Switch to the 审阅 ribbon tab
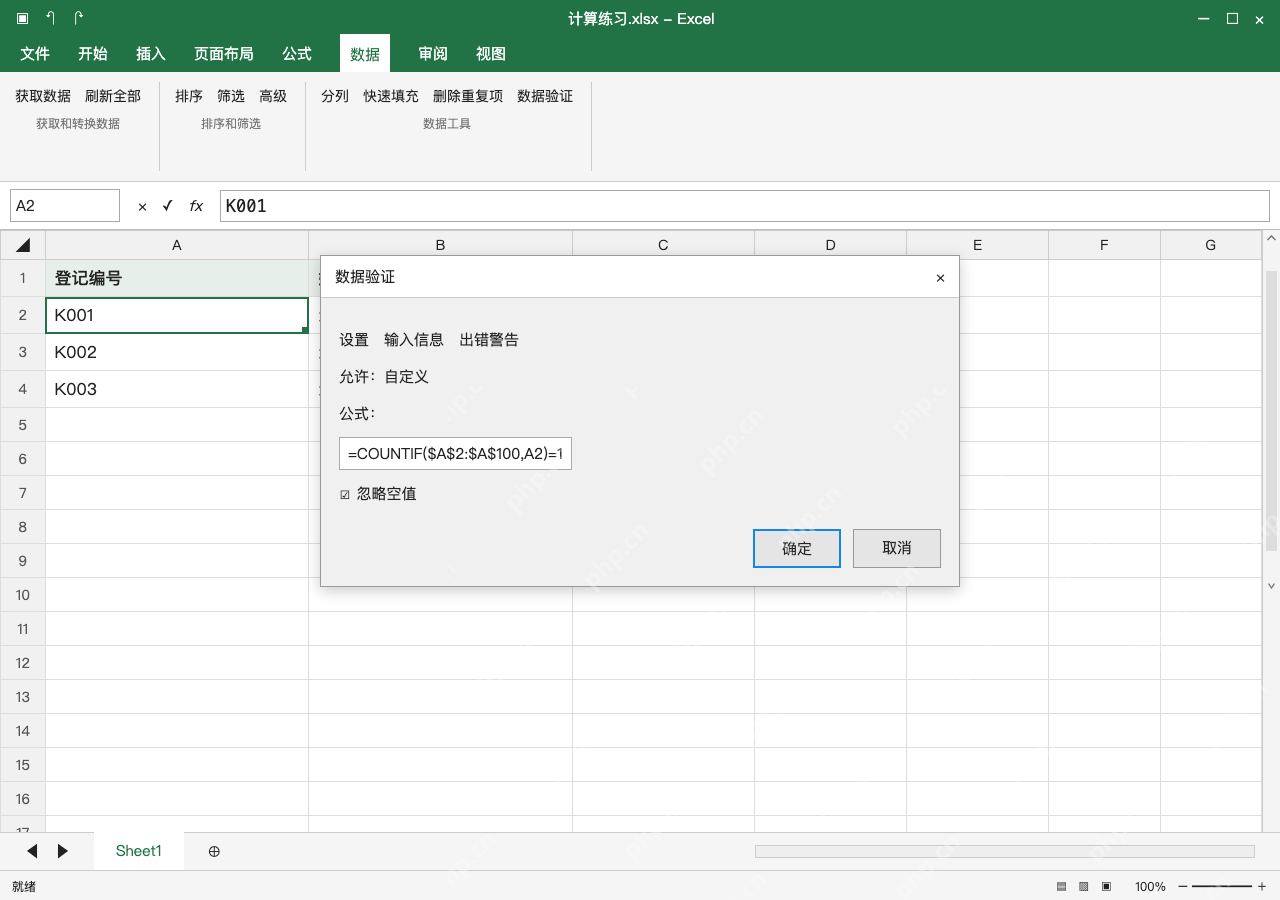The image size is (1280, 900). point(433,54)
